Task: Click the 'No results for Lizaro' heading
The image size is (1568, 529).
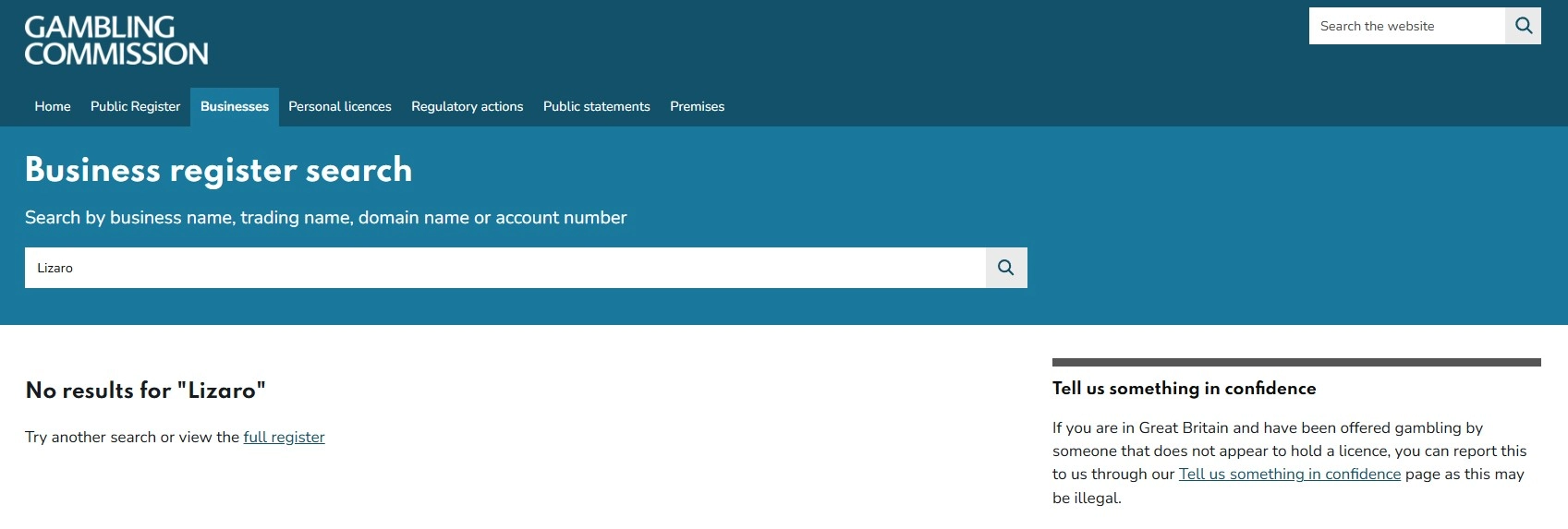Action: point(146,391)
